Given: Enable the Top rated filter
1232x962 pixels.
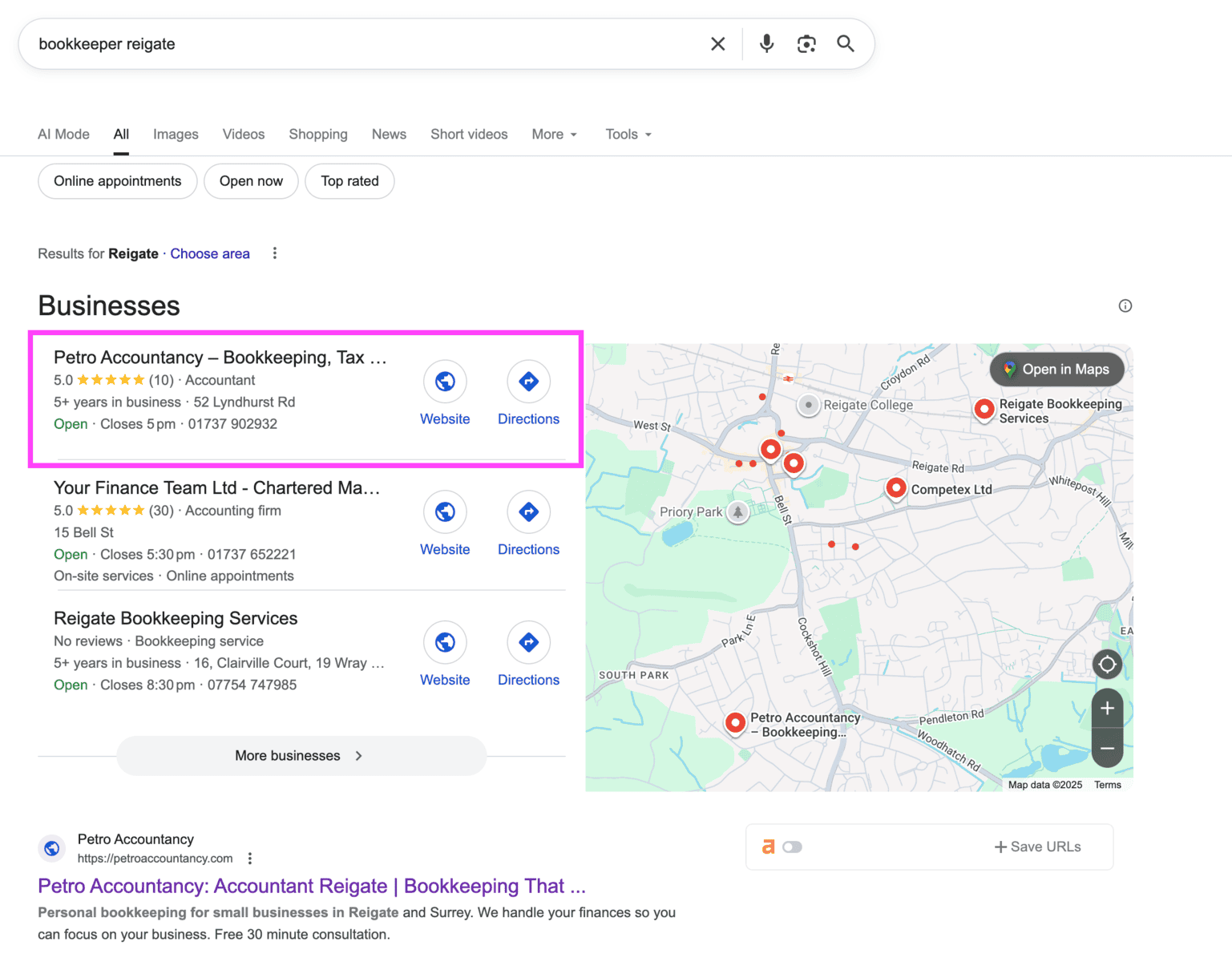Looking at the screenshot, I should pyautogui.click(x=349, y=181).
